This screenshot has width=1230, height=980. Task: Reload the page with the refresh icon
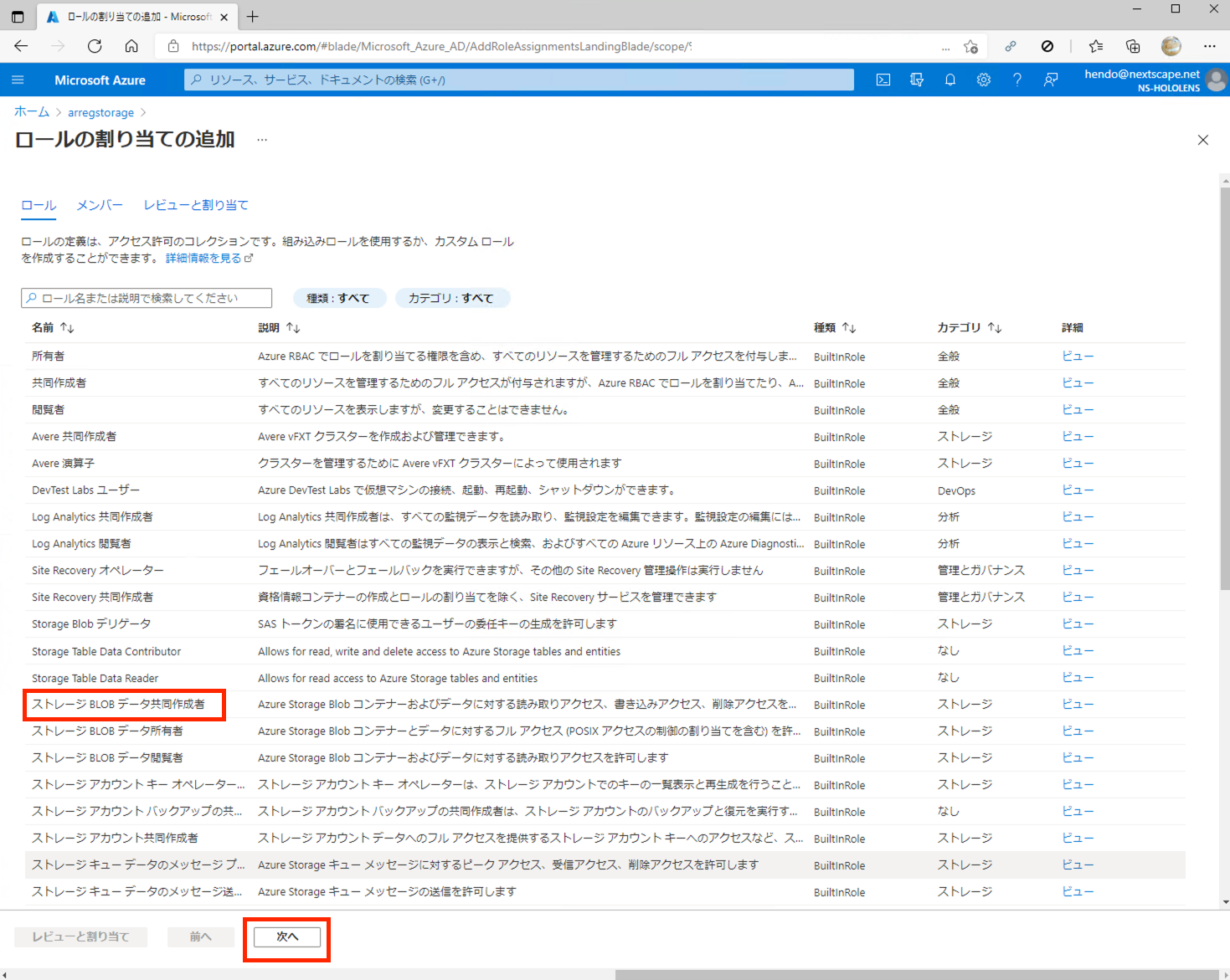(x=95, y=46)
